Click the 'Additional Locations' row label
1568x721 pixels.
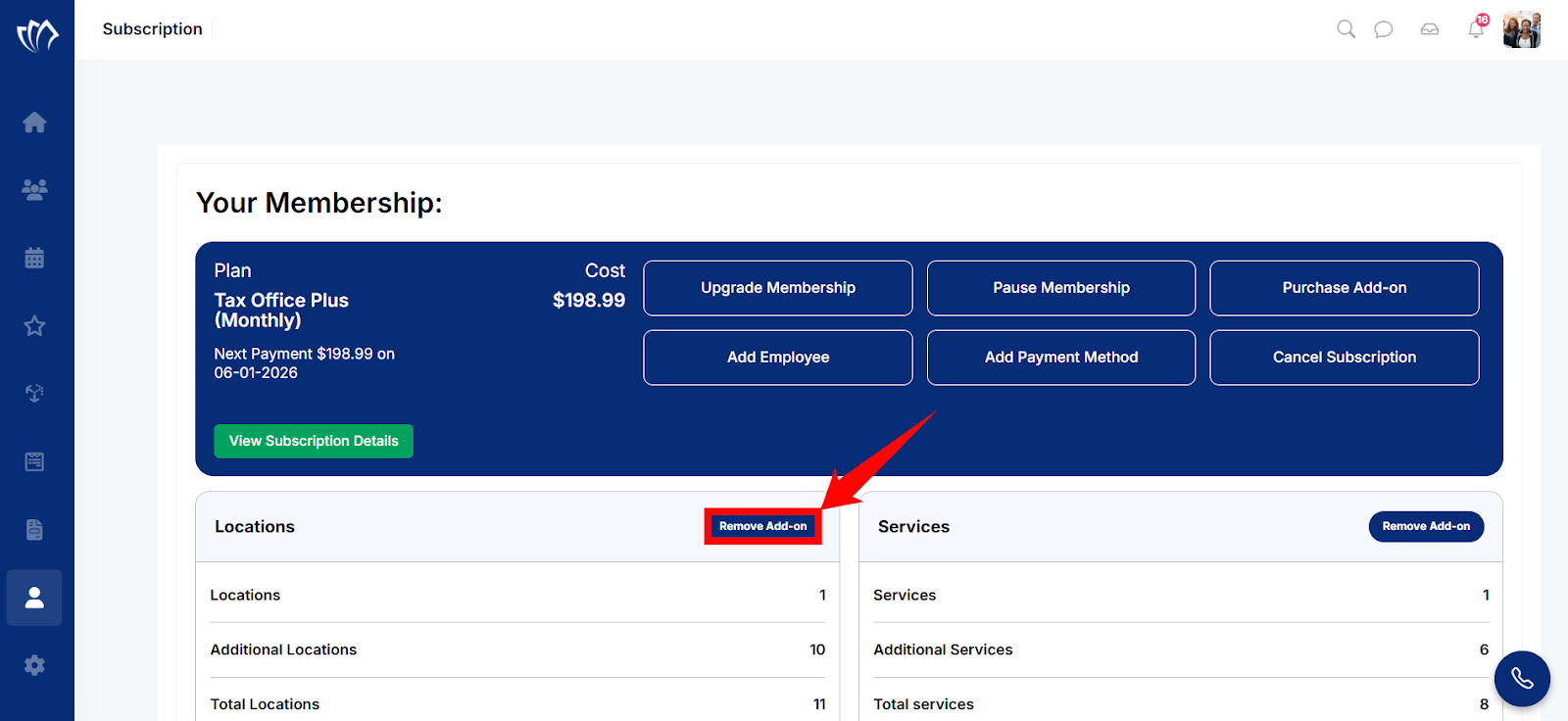[283, 649]
